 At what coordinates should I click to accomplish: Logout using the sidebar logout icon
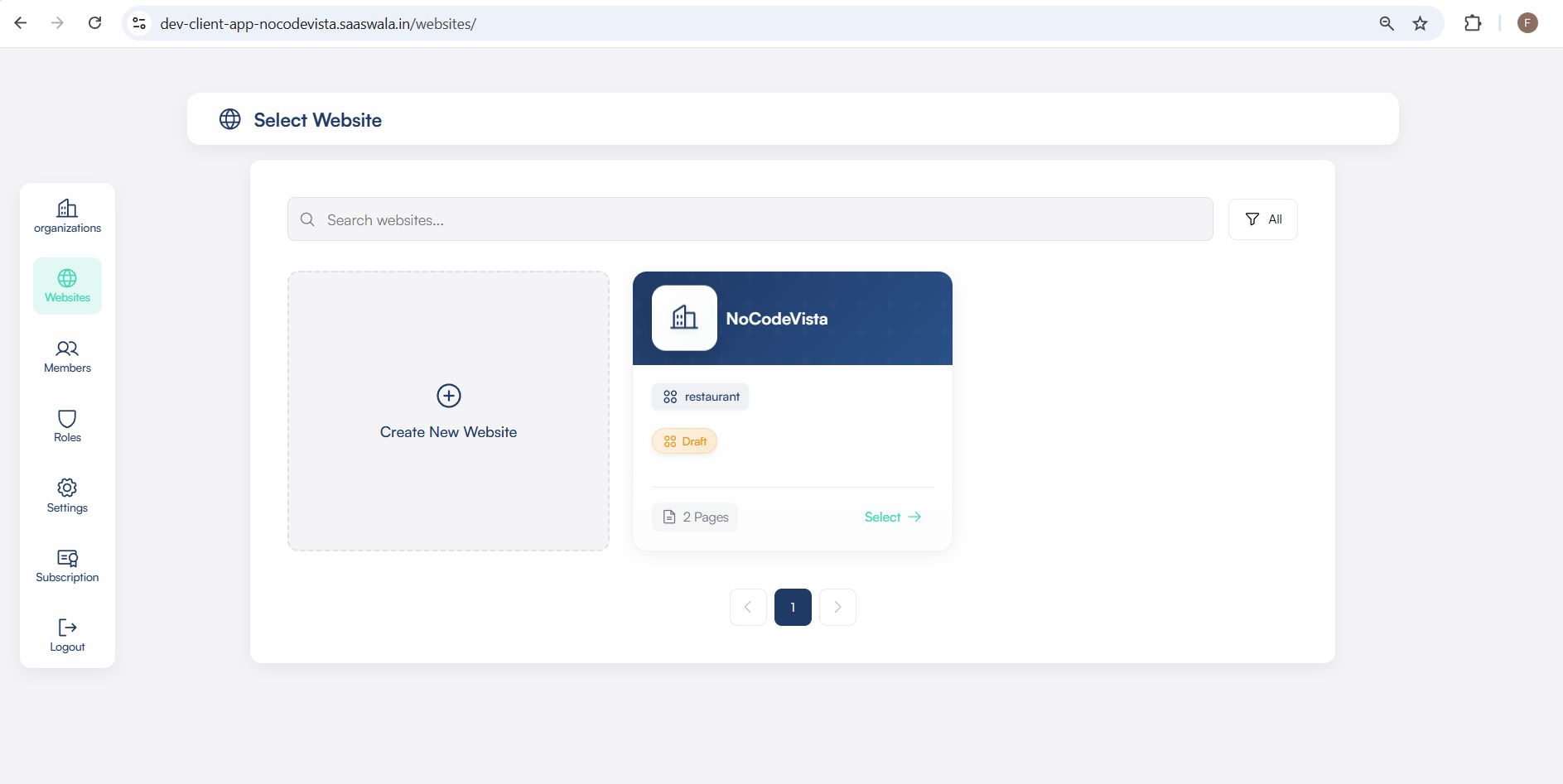point(67,628)
